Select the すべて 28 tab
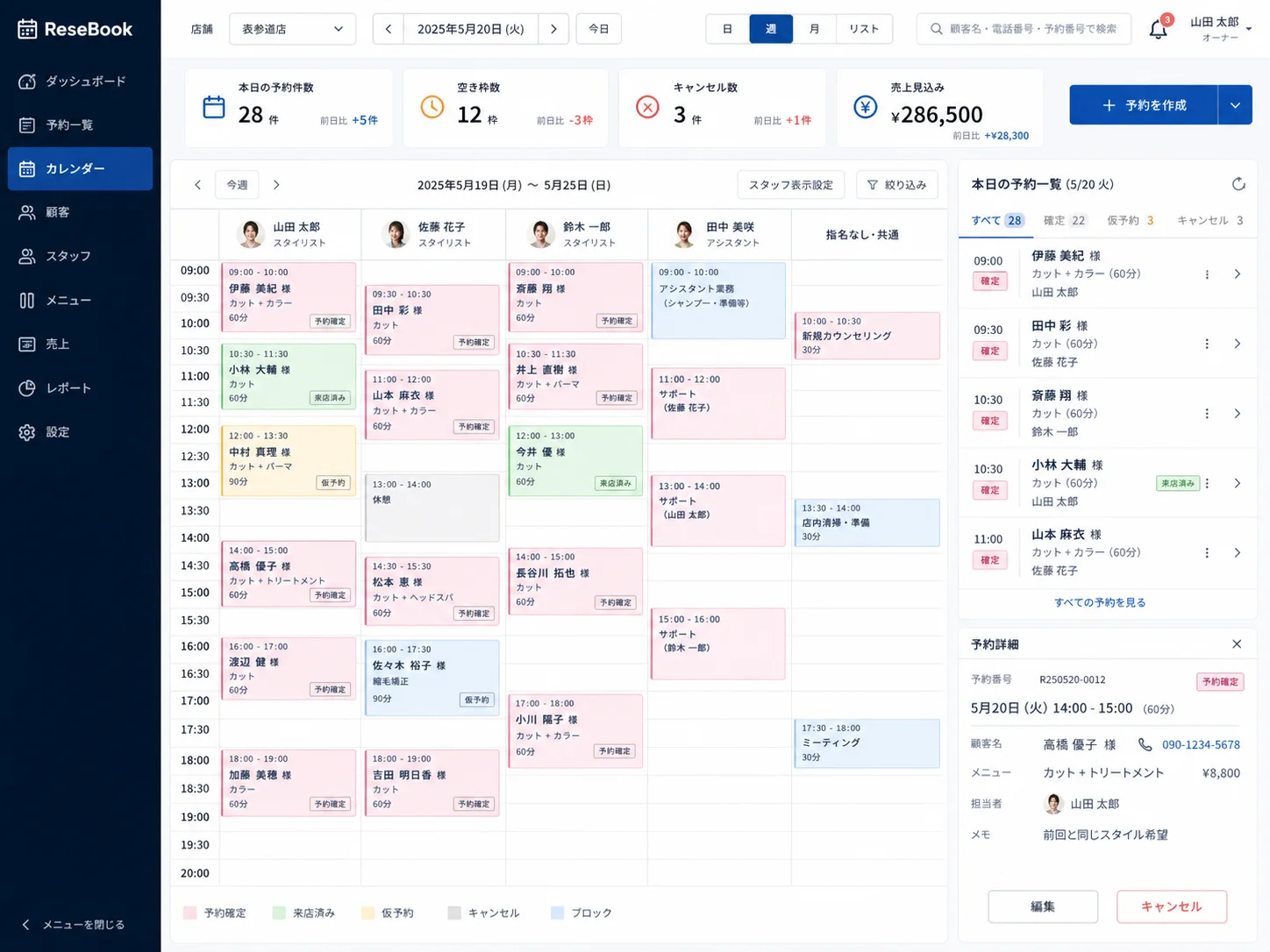This screenshot has height=952, width=1270. 997,221
